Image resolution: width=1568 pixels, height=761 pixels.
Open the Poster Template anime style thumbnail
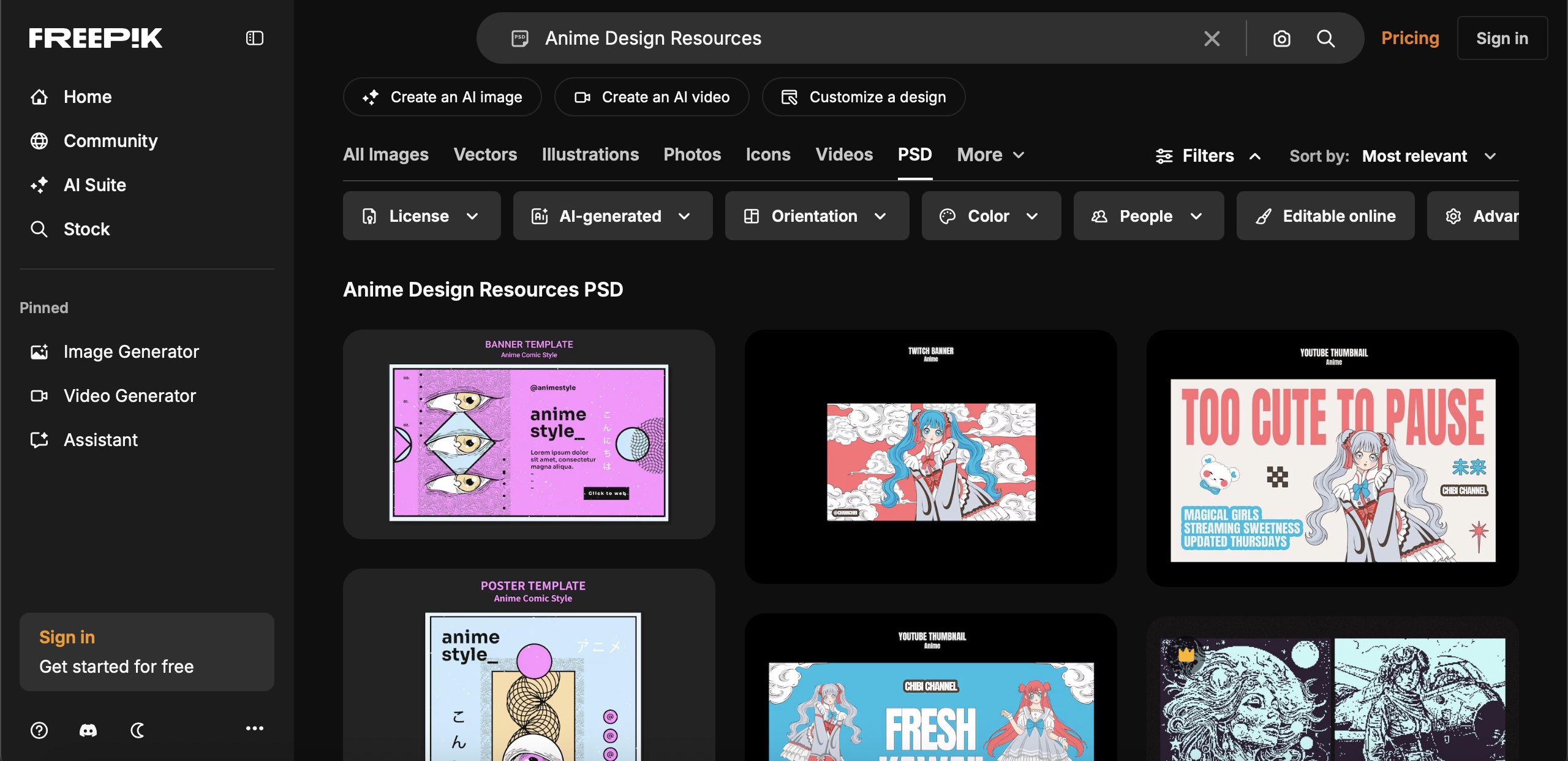click(x=529, y=665)
